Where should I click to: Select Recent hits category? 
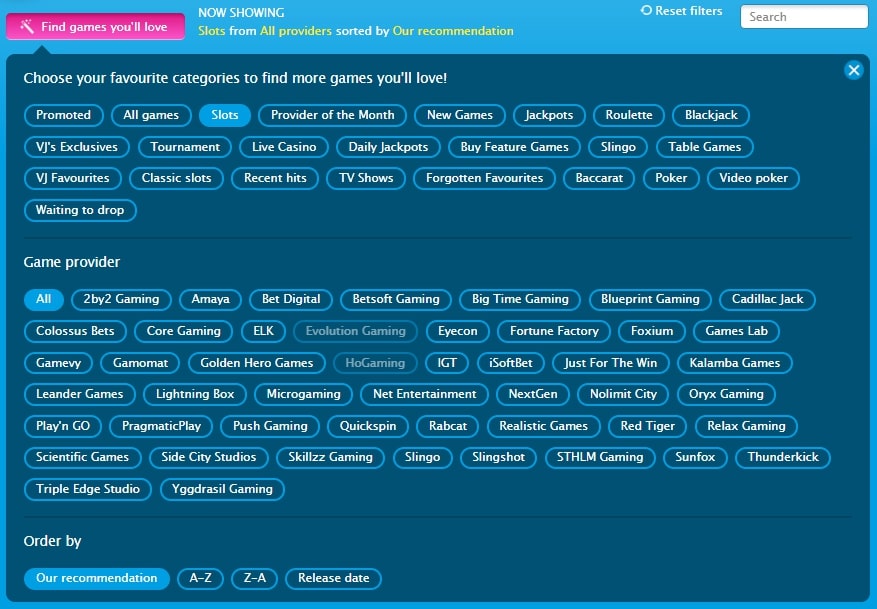click(x=275, y=178)
